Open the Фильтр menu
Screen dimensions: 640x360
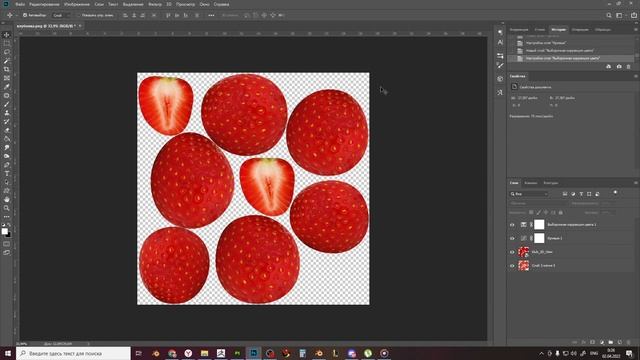(x=155, y=4)
